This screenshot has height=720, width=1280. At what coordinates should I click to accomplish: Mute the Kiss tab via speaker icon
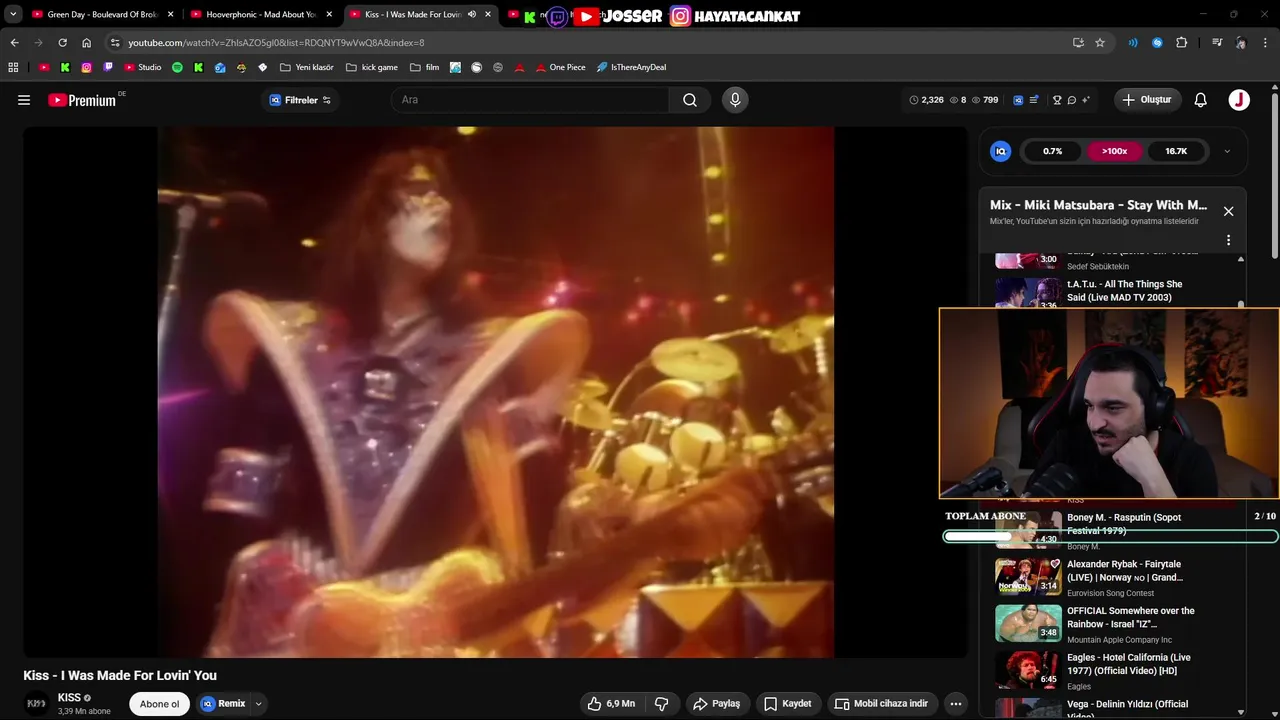click(x=471, y=15)
